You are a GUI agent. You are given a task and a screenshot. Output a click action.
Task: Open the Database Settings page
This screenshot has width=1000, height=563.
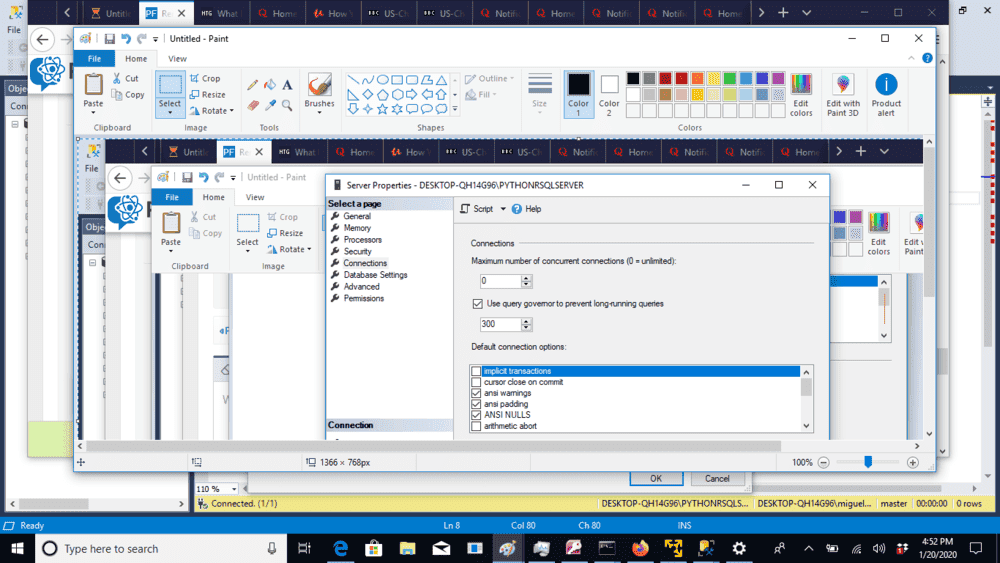[375, 275]
